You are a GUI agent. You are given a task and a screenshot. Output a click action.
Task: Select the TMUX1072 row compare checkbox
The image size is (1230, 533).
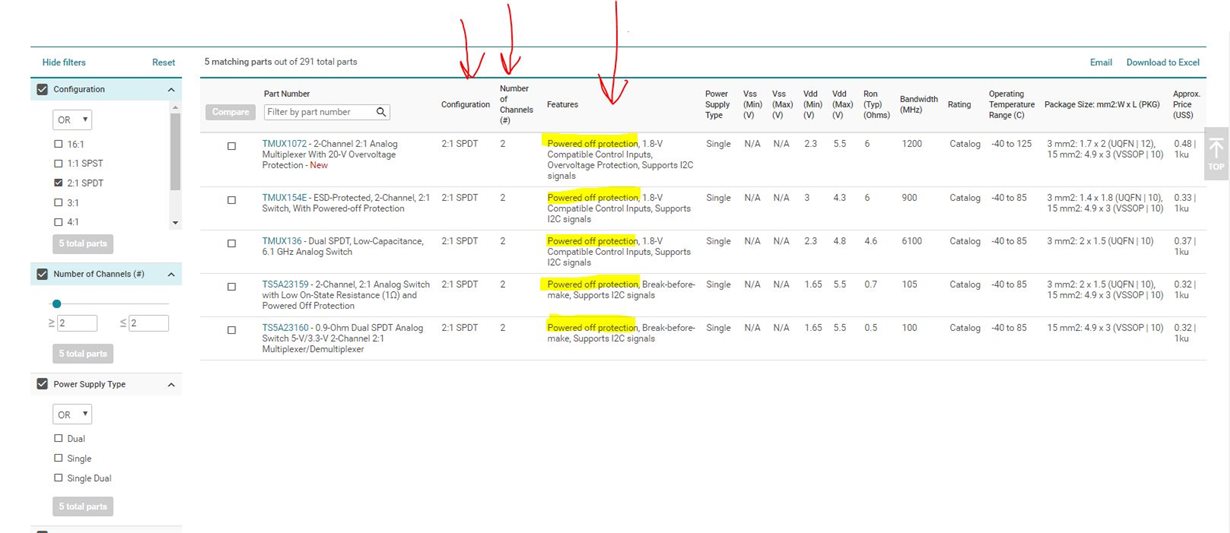pos(232,145)
